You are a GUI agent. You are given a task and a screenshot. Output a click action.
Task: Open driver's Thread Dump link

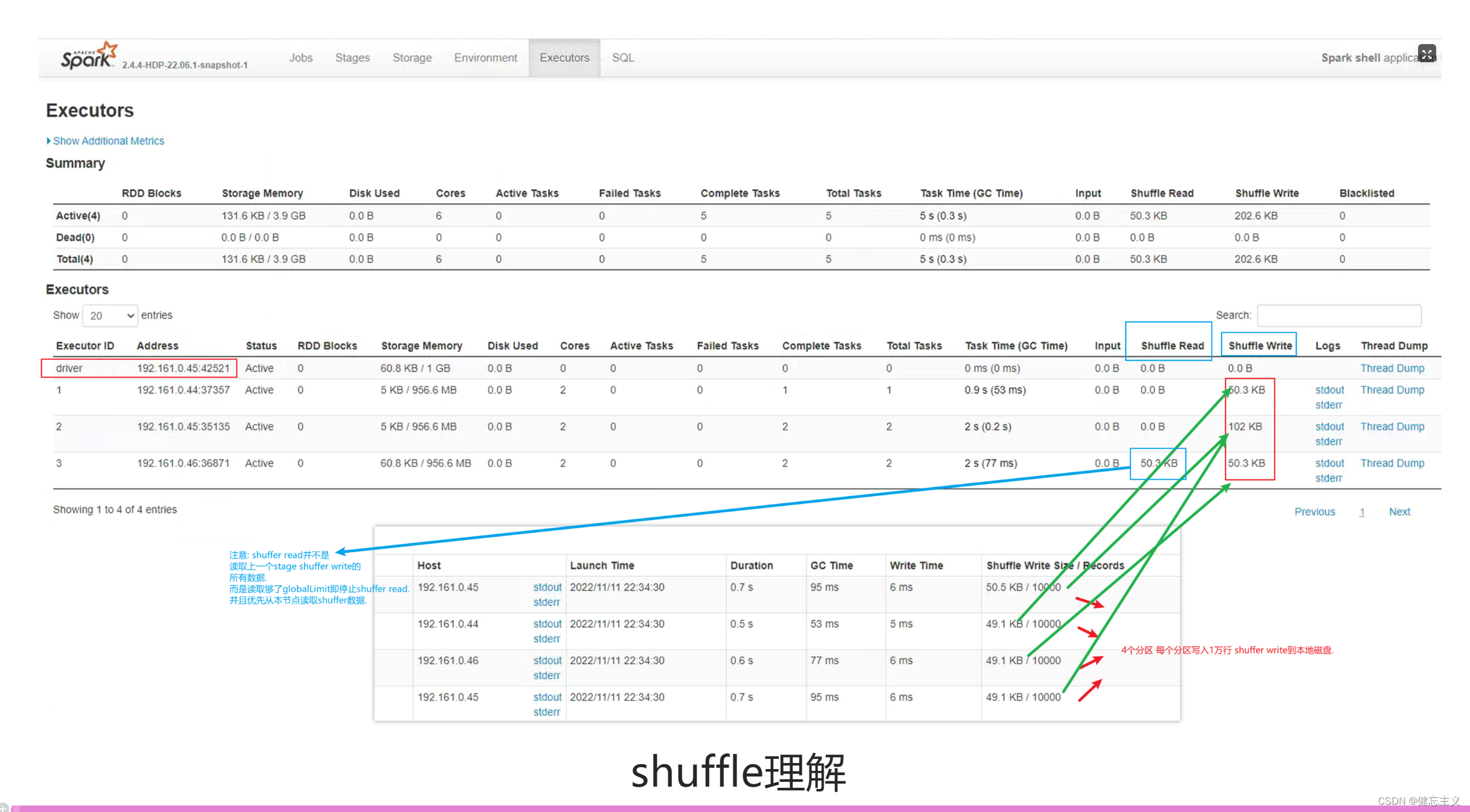tap(1392, 368)
